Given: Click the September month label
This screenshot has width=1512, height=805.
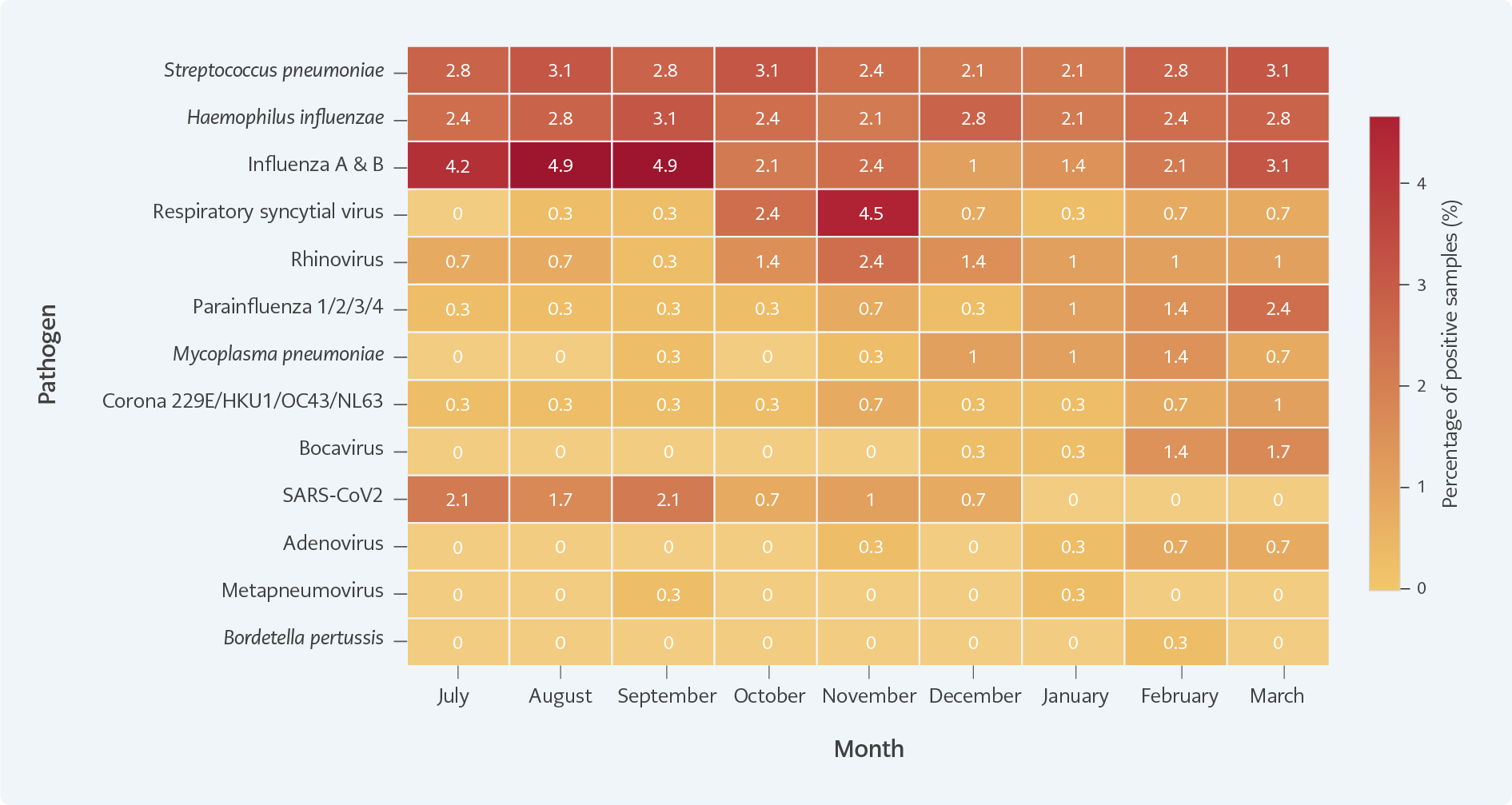Looking at the screenshot, I should (666, 696).
